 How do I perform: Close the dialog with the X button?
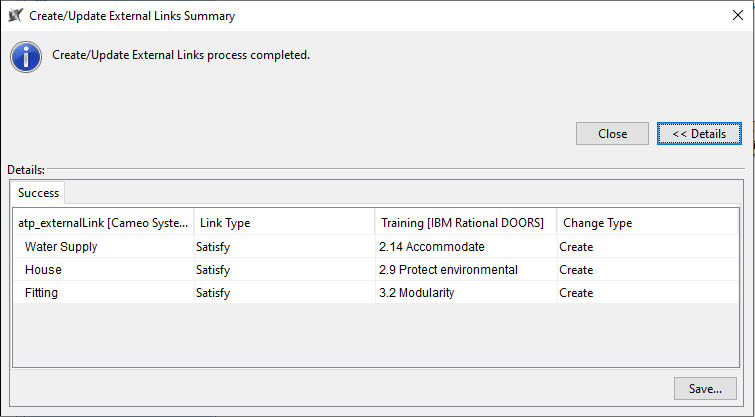click(x=737, y=15)
